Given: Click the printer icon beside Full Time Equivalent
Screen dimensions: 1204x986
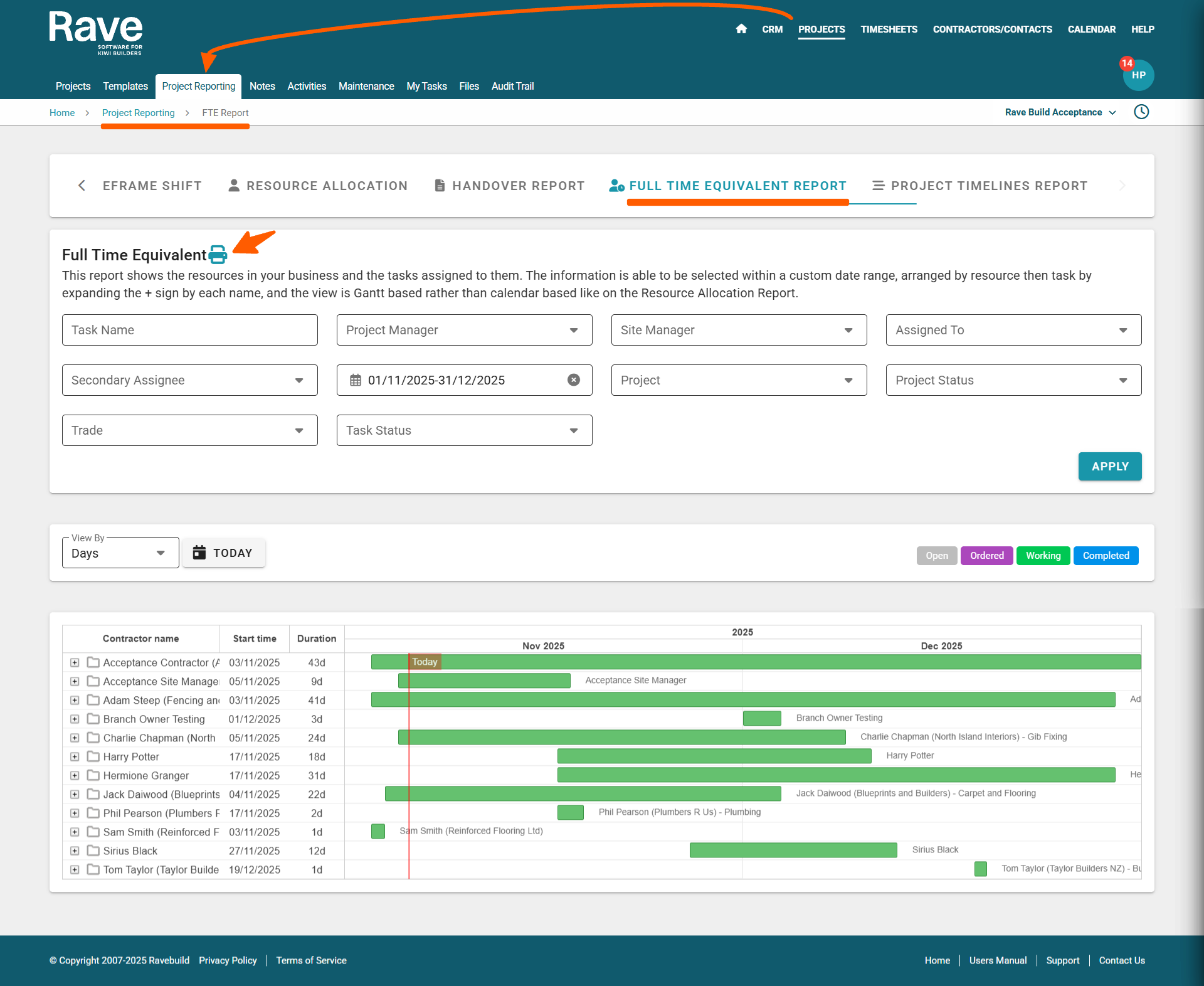Looking at the screenshot, I should 218,255.
